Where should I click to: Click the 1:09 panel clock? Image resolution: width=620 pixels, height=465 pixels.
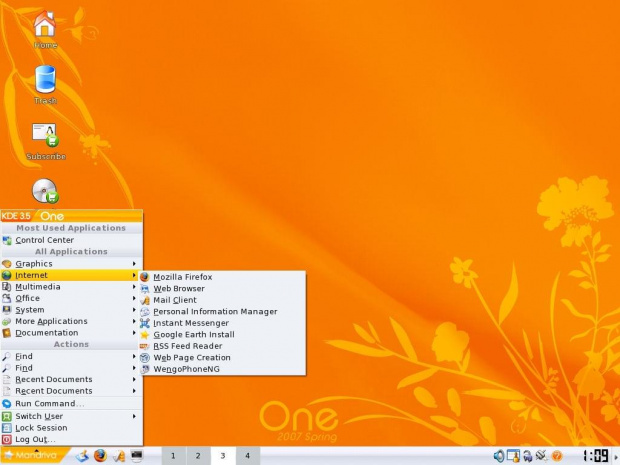[595, 456]
